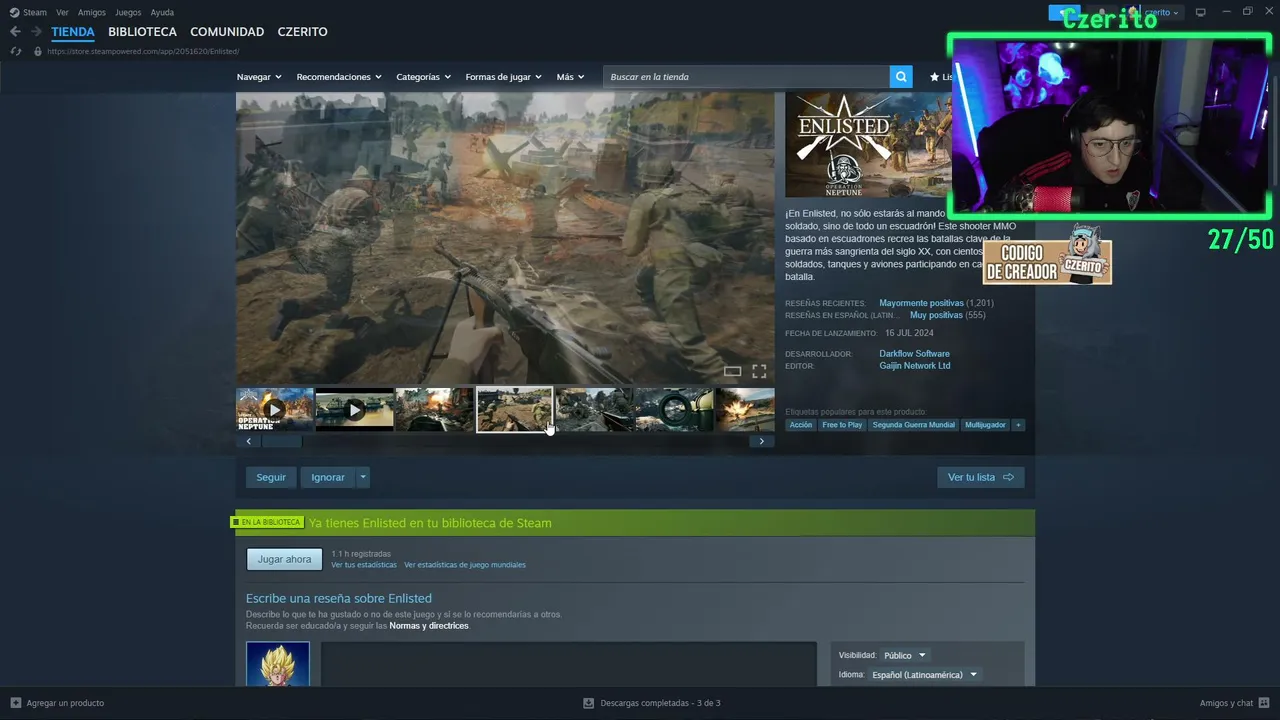Switch to the BIBLIOTECA tab
Viewport: 1280px width, 720px height.
click(x=142, y=32)
